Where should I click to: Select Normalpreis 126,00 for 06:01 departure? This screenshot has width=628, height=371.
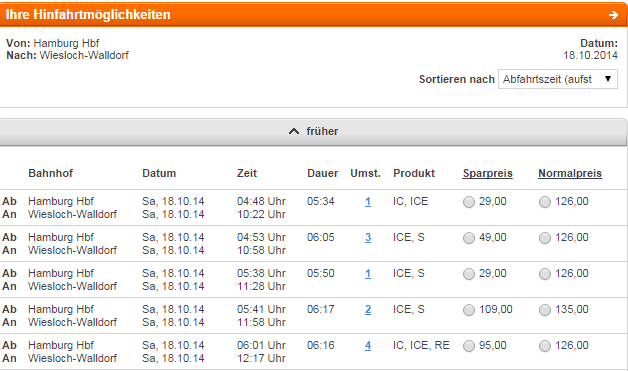tap(545, 346)
